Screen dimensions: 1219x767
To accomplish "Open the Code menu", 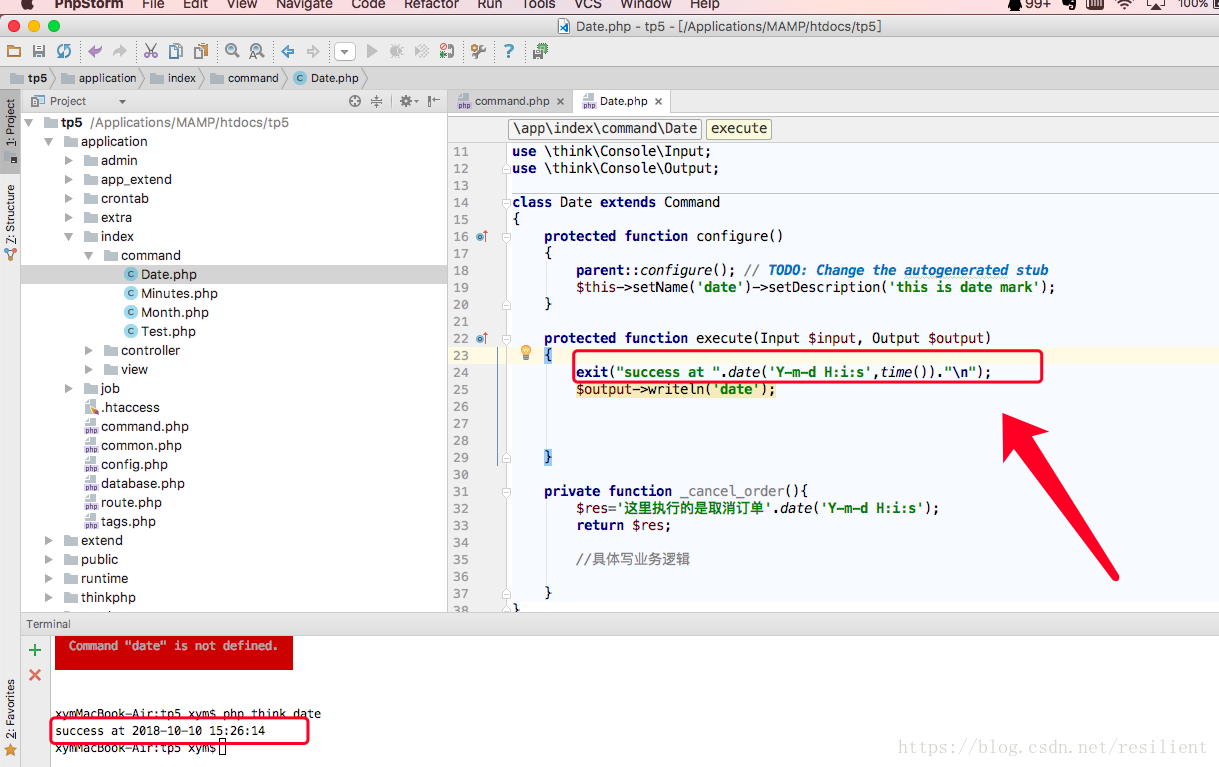I will (368, 5).
